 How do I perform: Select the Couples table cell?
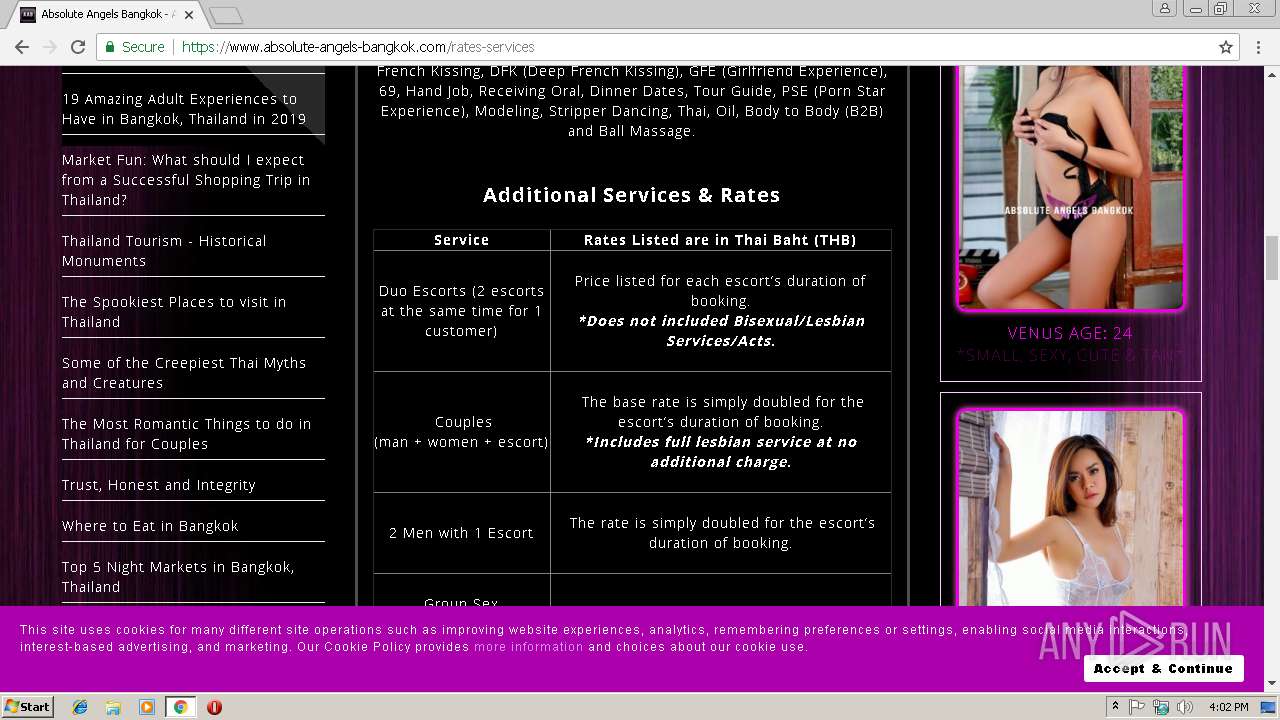pos(461,432)
